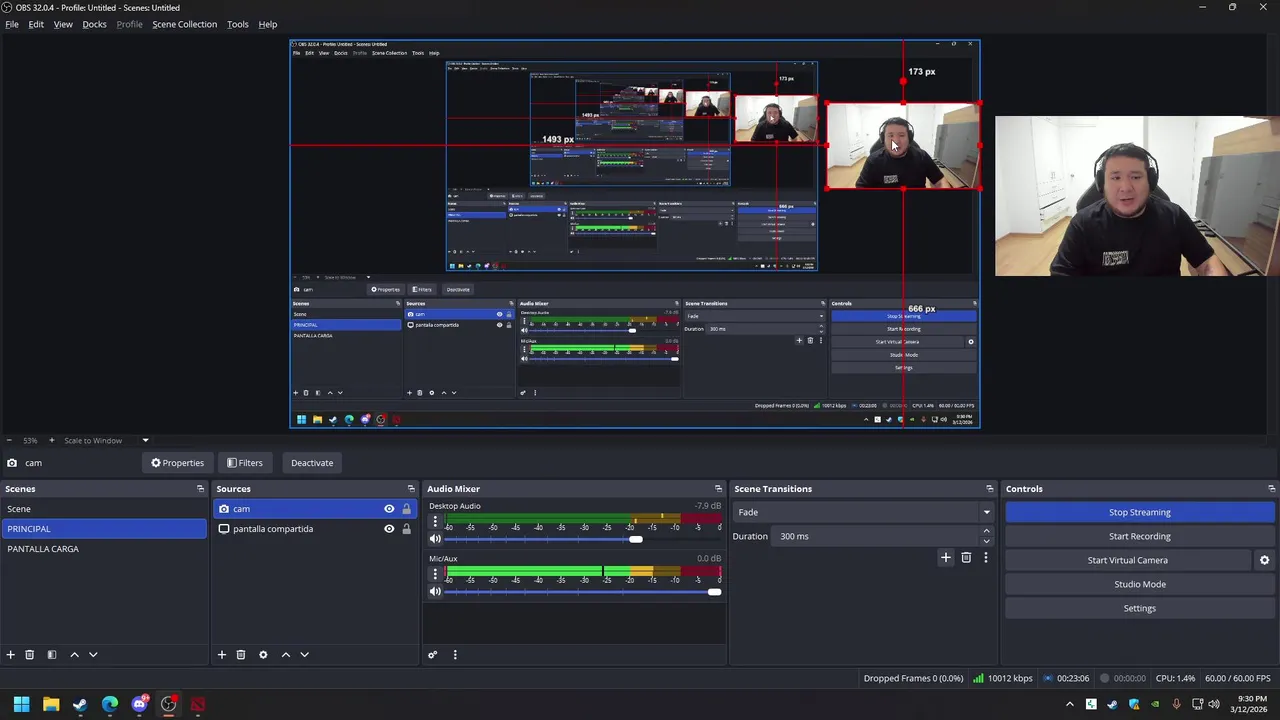Remove selected scene with trash icon

tap(29, 655)
